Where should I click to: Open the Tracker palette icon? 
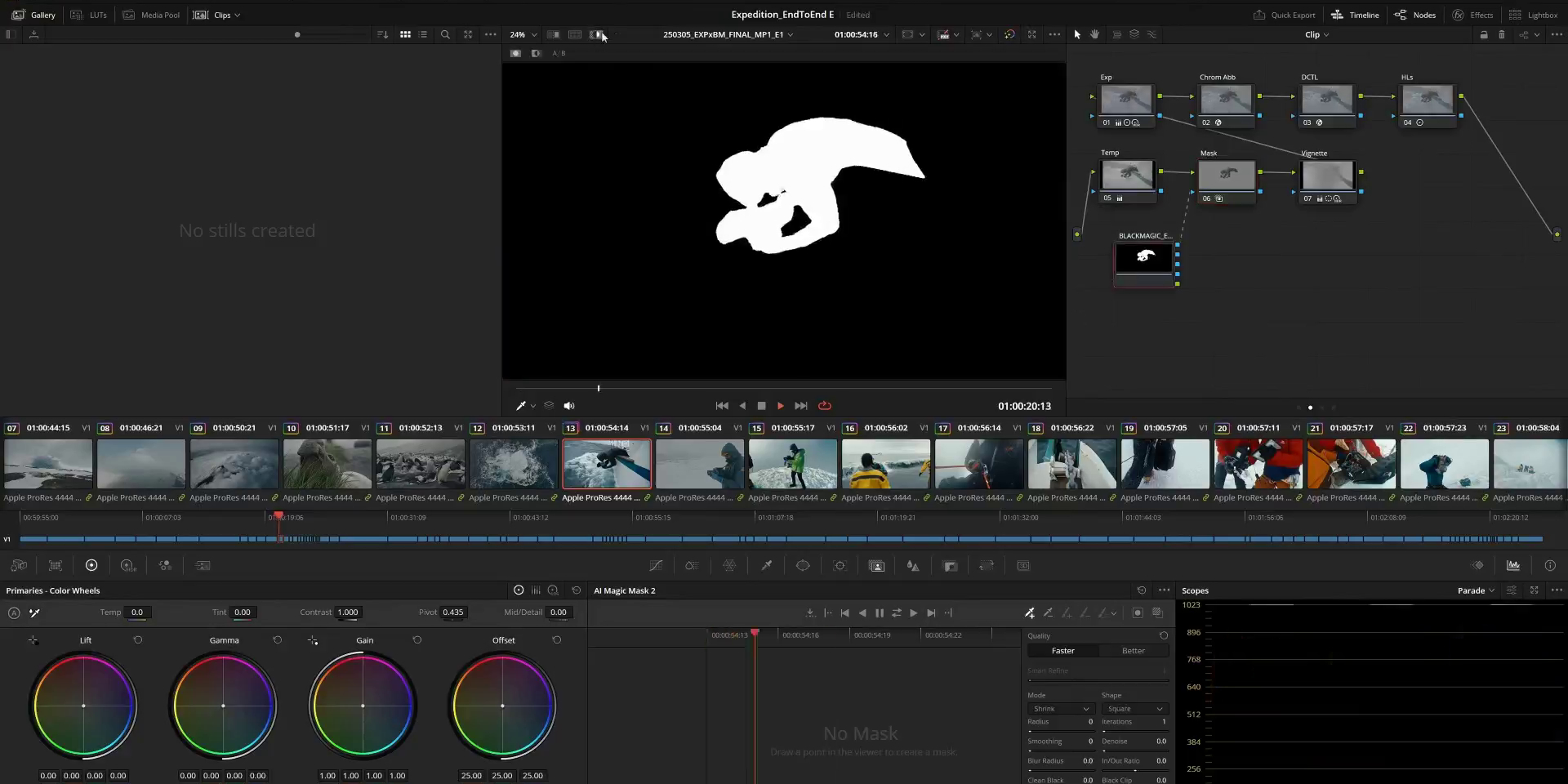coord(840,566)
